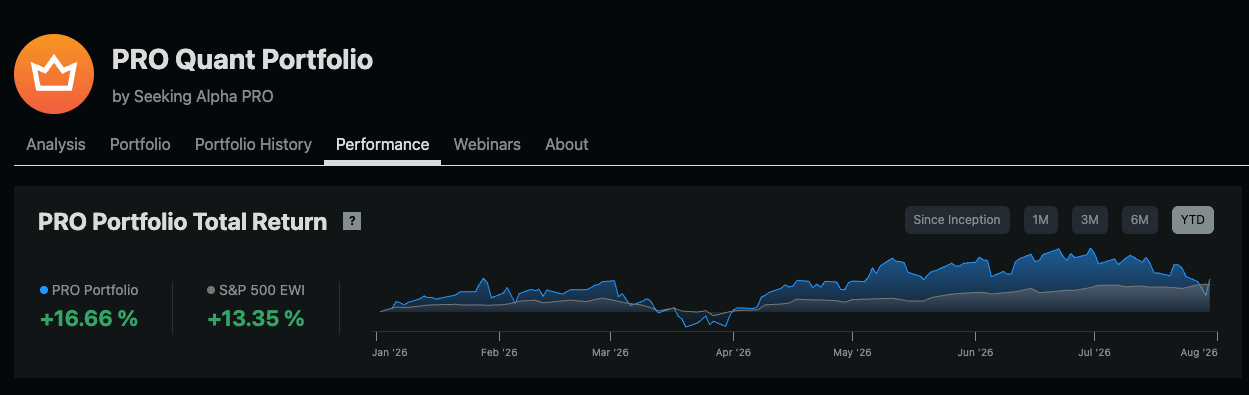1249x395 pixels.
Task: Click the +16.66 % return value
Action: (x=89, y=319)
